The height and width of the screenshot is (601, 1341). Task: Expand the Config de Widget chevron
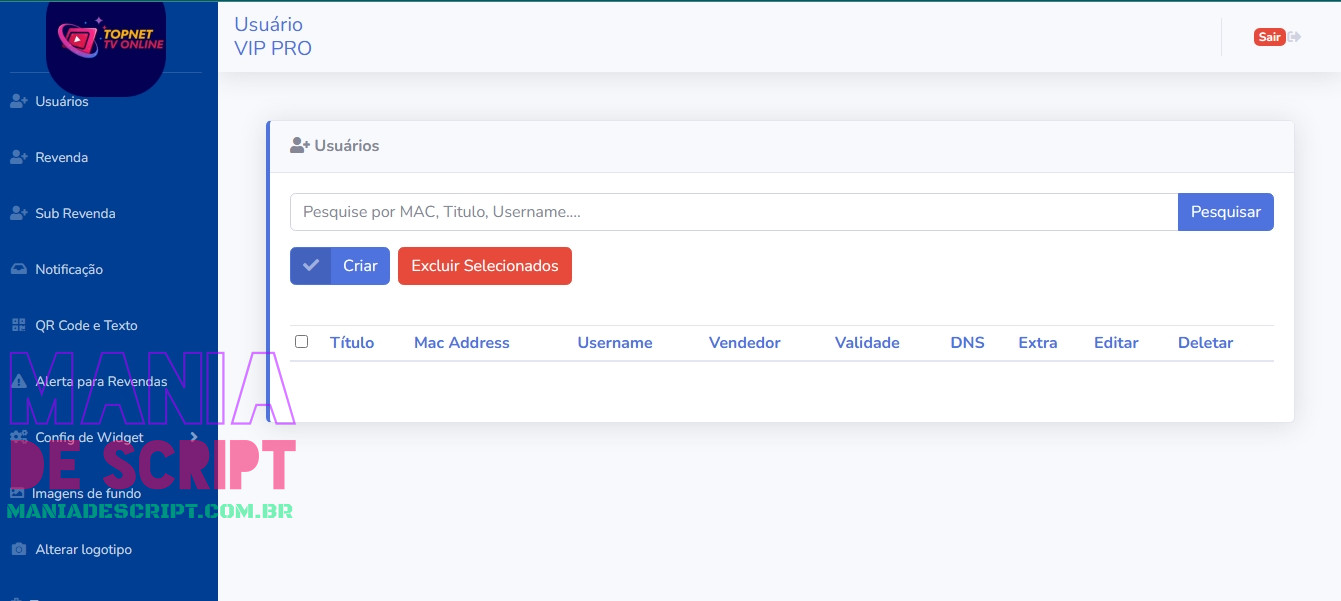[193, 437]
